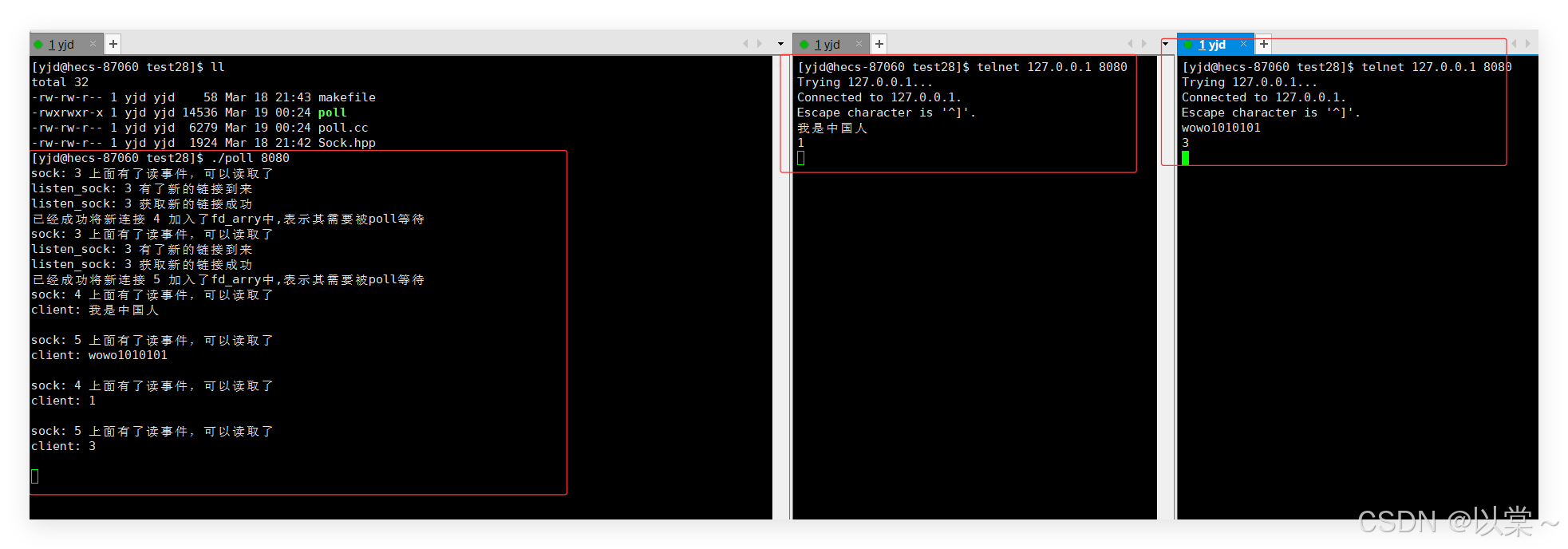Click 'total 32' line in left terminal
The image size is (1568, 549).
(x=60, y=82)
